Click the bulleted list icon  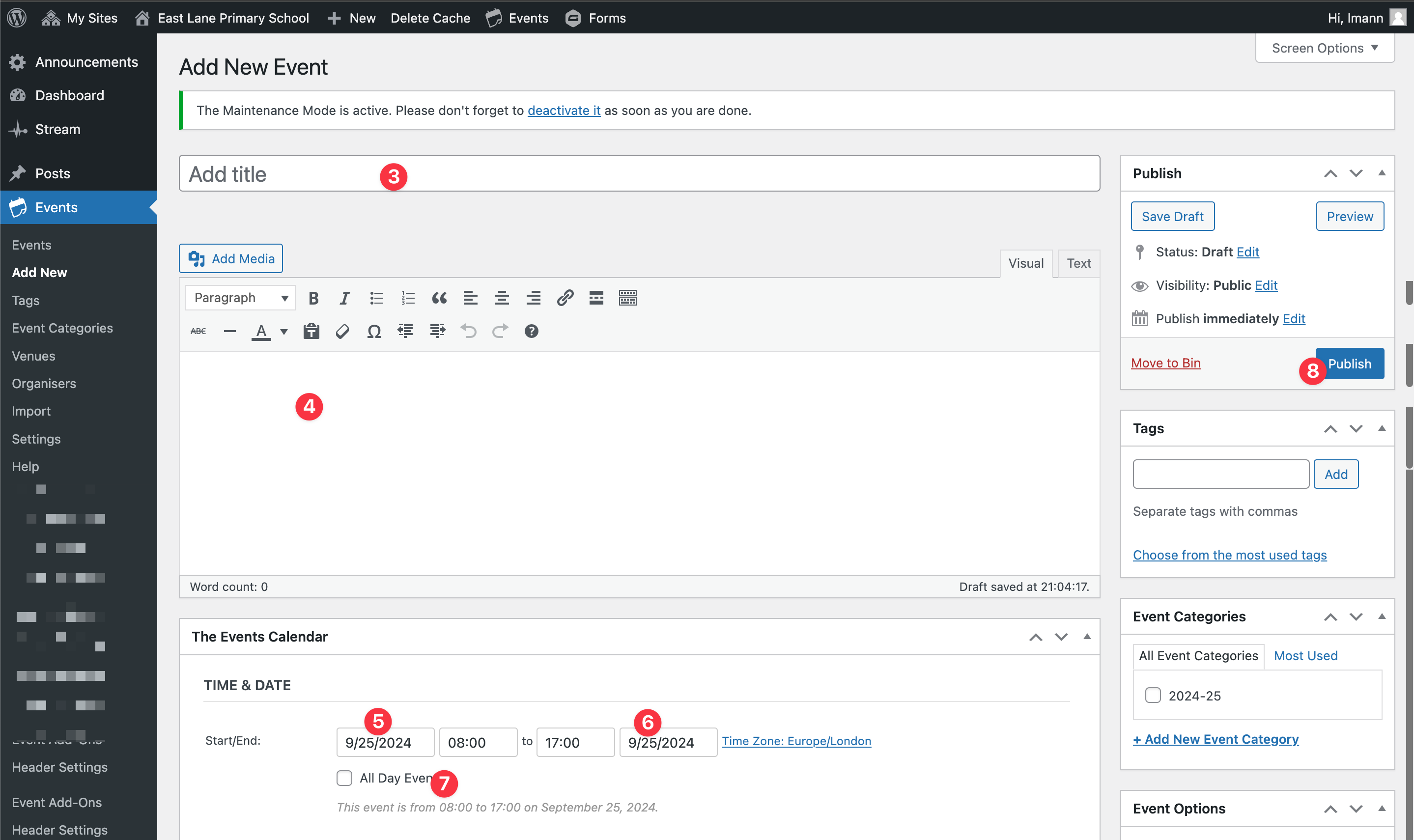click(376, 298)
